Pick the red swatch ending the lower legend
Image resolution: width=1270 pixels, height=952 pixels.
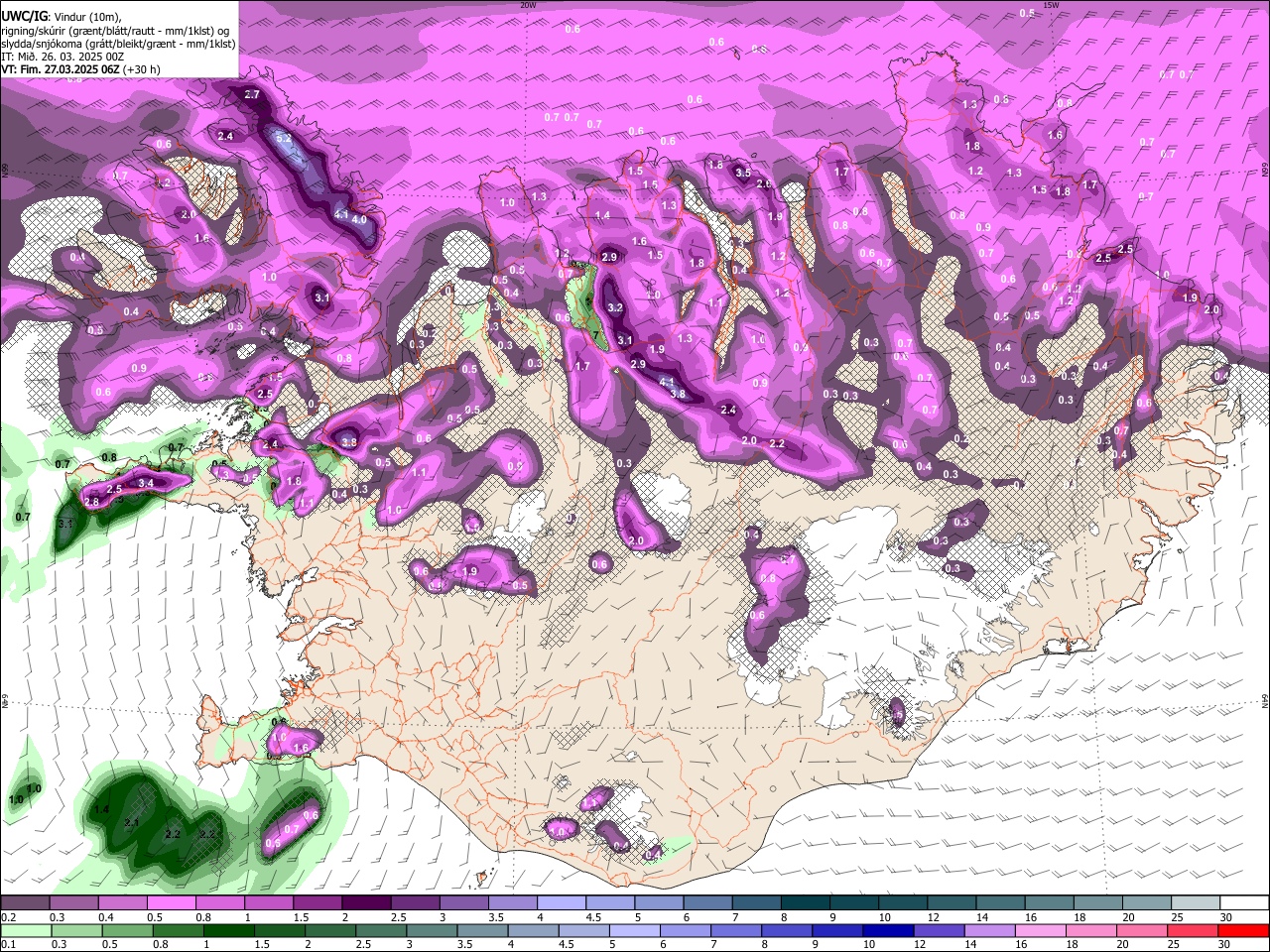tap(1243, 930)
